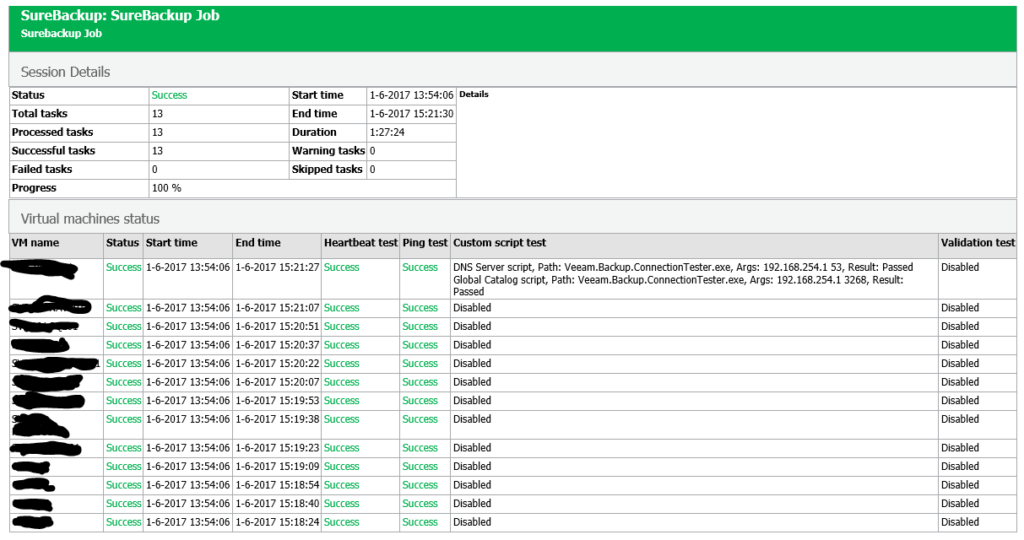Click the session end time 1-6-2017 15:21:30

(411, 114)
